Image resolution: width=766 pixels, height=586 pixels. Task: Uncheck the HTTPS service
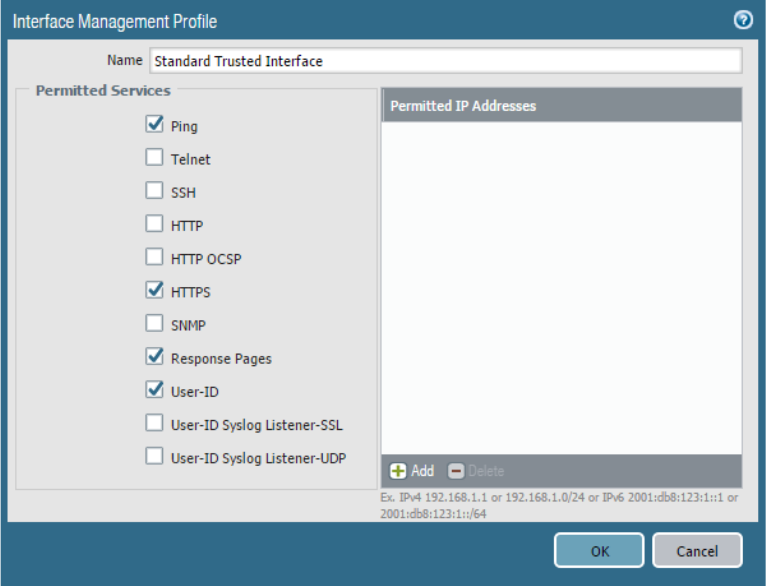(154, 291)
